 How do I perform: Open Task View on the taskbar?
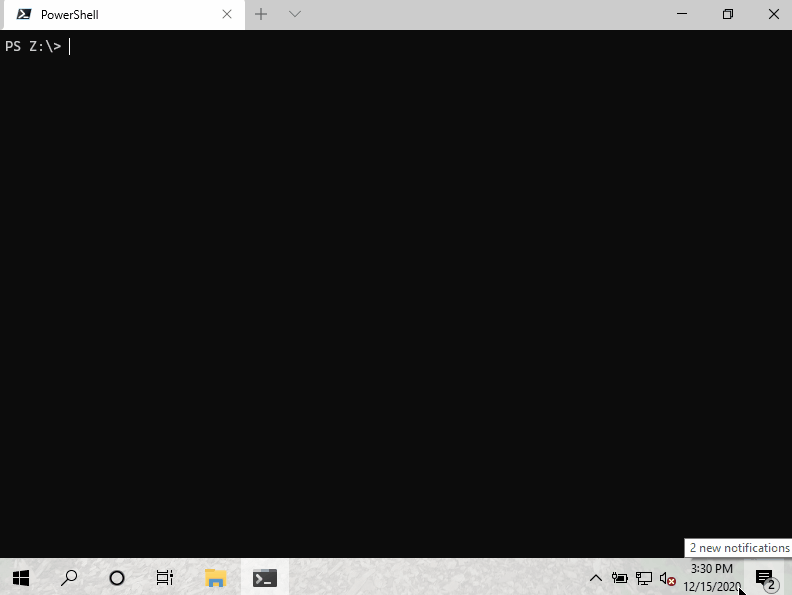pyautogui.click(x=165, y=578)
